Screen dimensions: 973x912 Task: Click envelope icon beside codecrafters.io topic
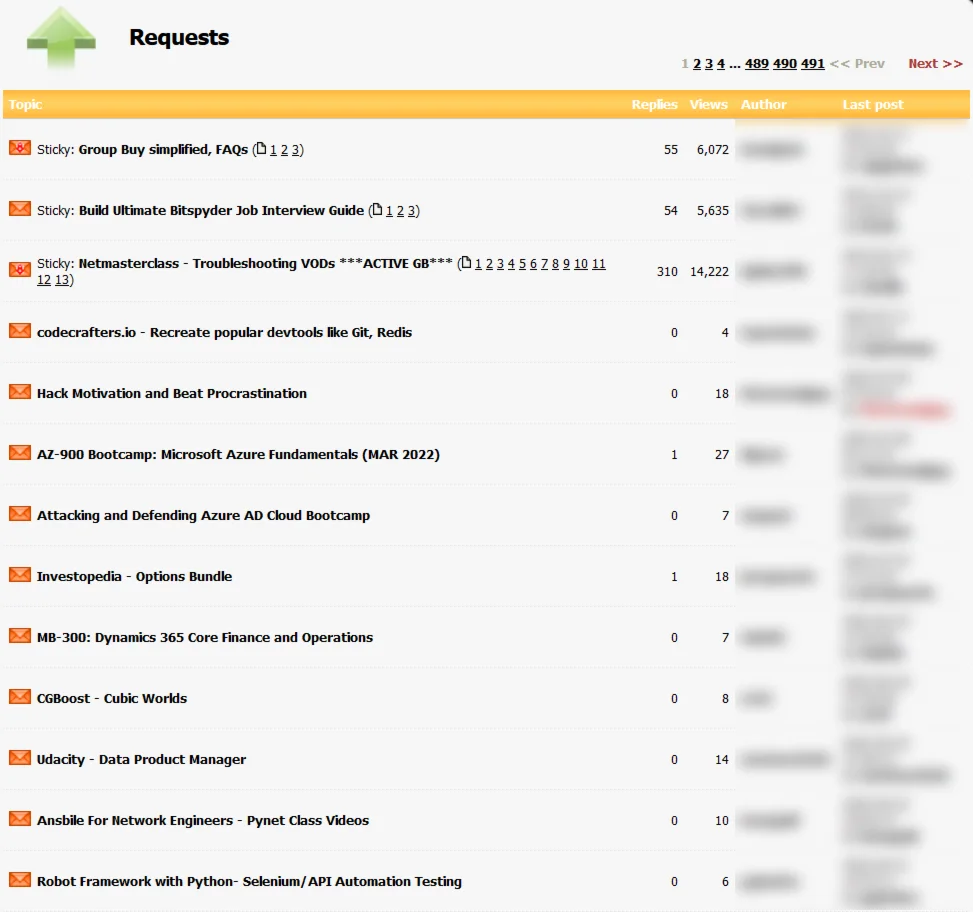20,331
